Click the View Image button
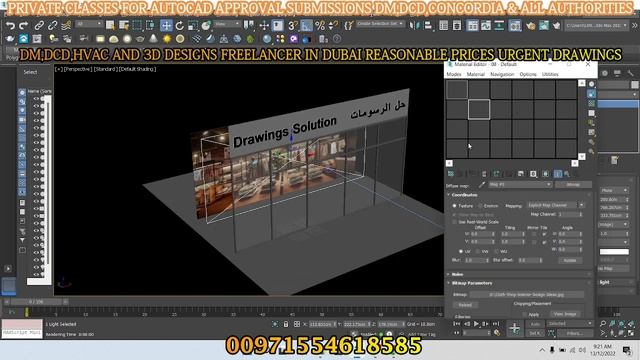 point(565,314)
